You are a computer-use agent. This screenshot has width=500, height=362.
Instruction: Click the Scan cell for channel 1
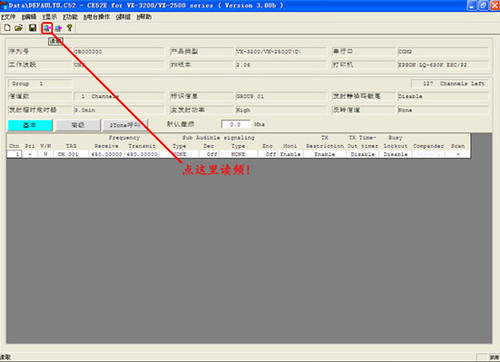tap(458, 154)
